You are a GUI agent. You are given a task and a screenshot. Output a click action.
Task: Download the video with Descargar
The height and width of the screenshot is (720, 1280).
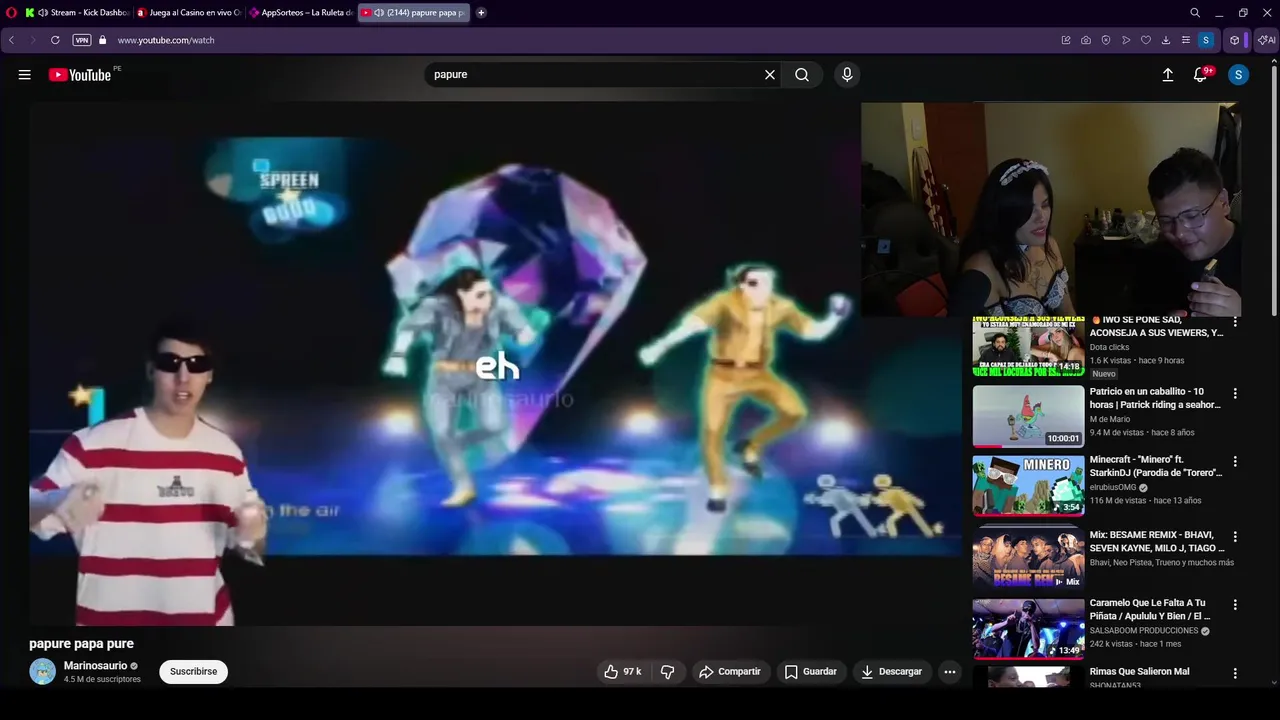coord(892,672)
